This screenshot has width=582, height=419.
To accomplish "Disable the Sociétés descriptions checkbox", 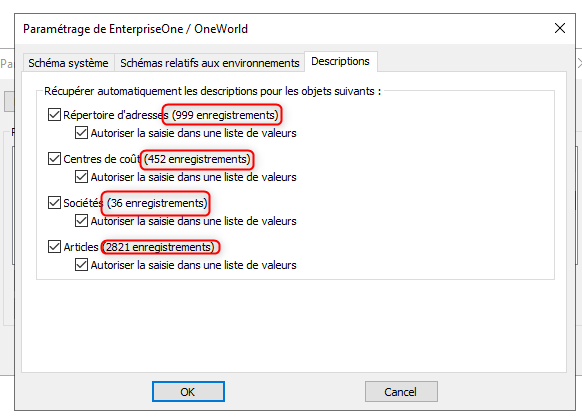I will (54, 203).
